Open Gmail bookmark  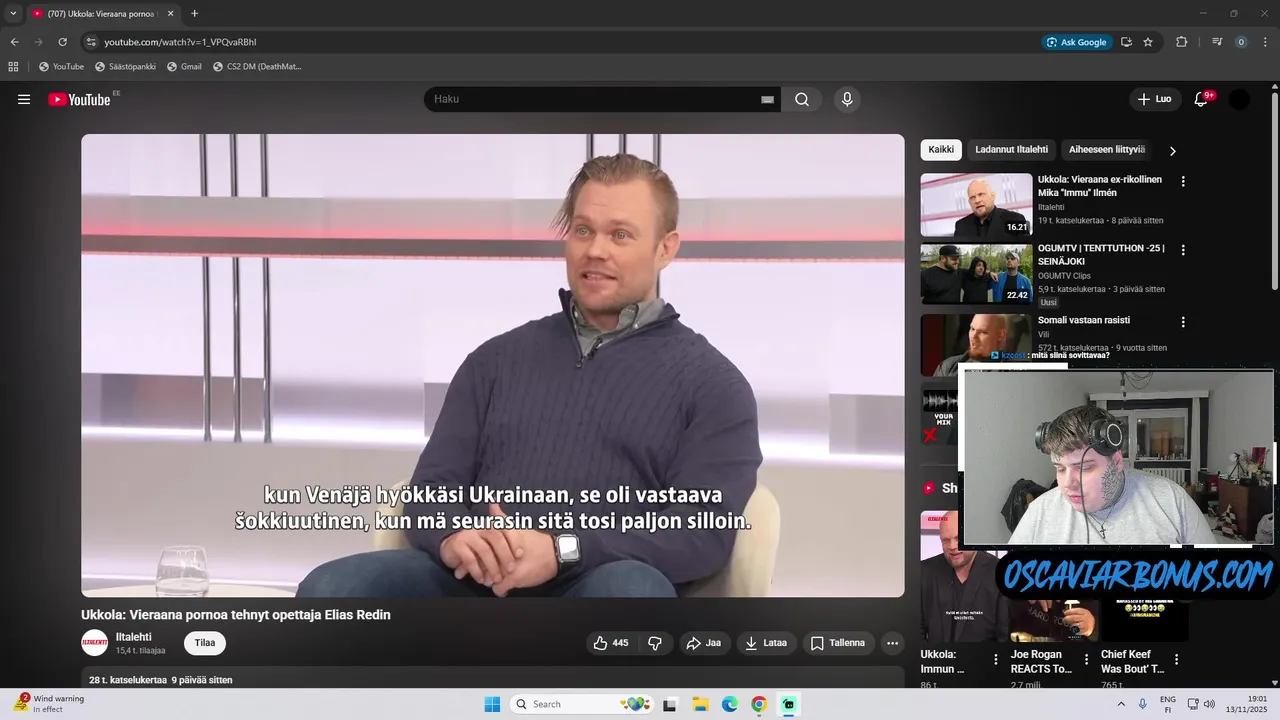[x=184, y=67]
